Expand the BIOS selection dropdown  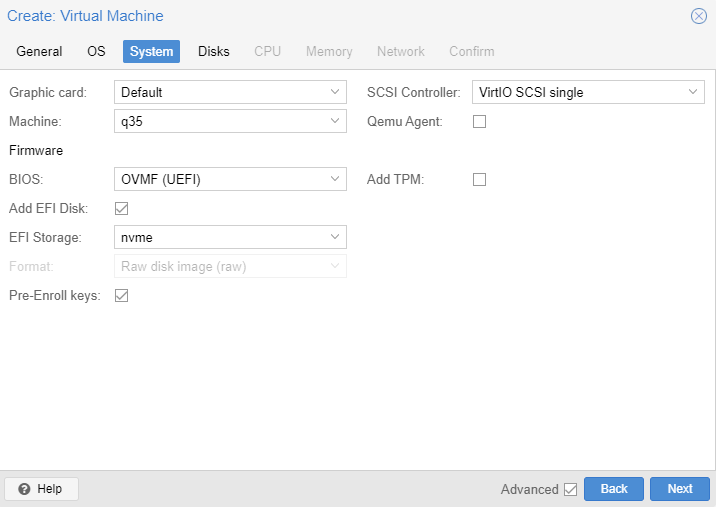pyautogui.click(x=335, y=179)
